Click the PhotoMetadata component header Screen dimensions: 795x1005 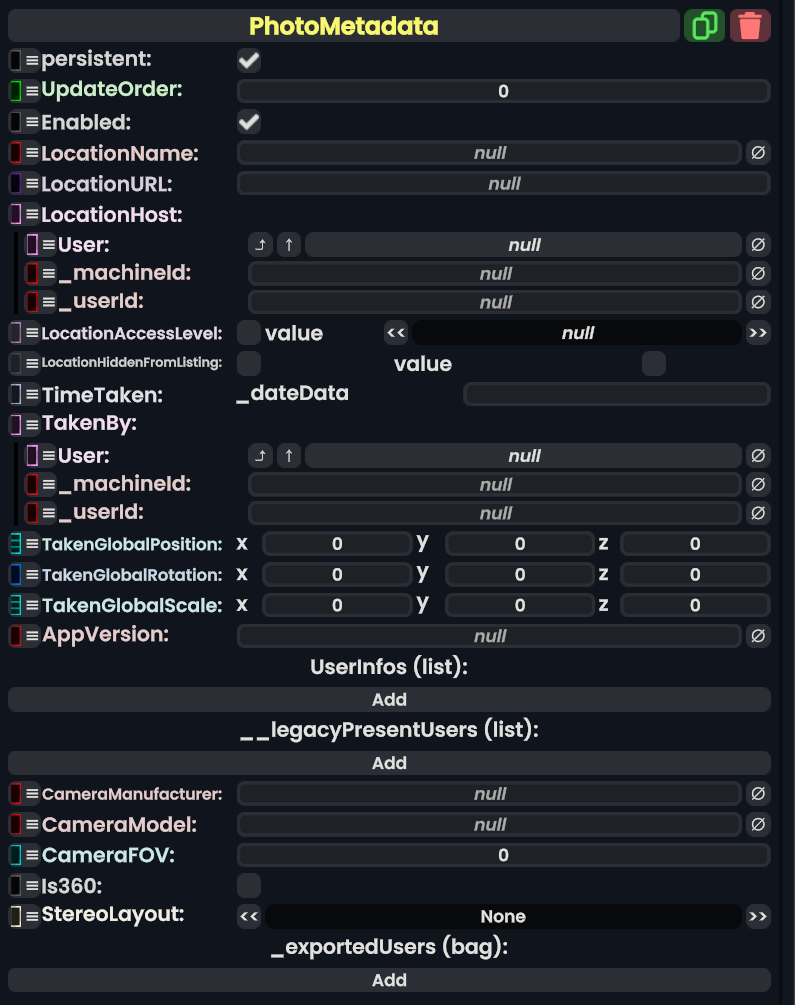[343, 25]
